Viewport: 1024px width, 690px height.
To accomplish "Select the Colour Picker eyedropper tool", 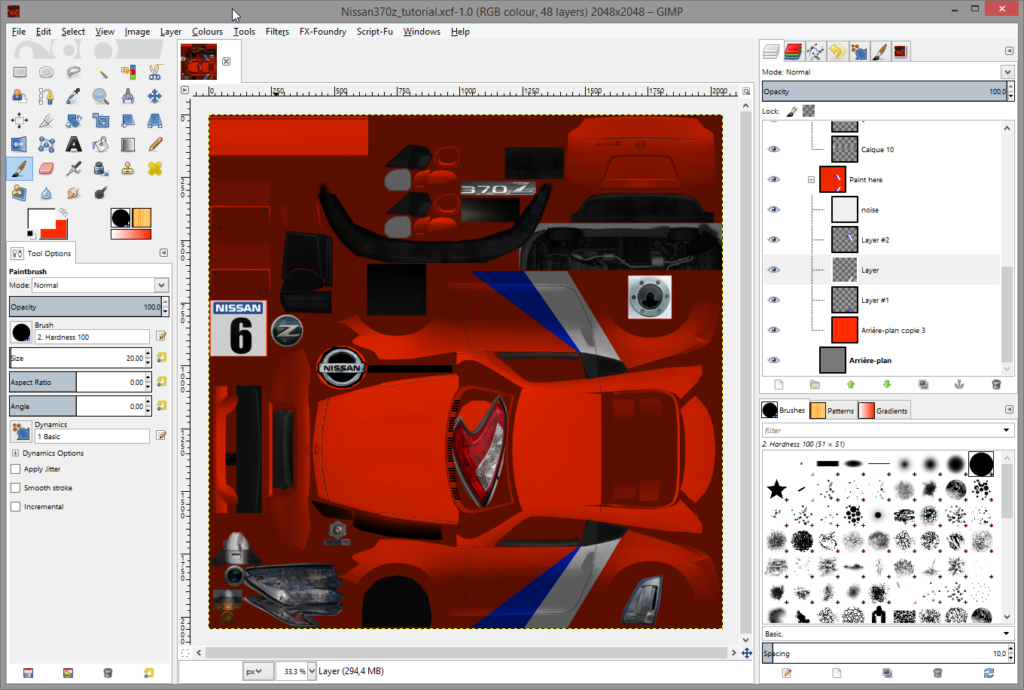I will click(73, 97).
